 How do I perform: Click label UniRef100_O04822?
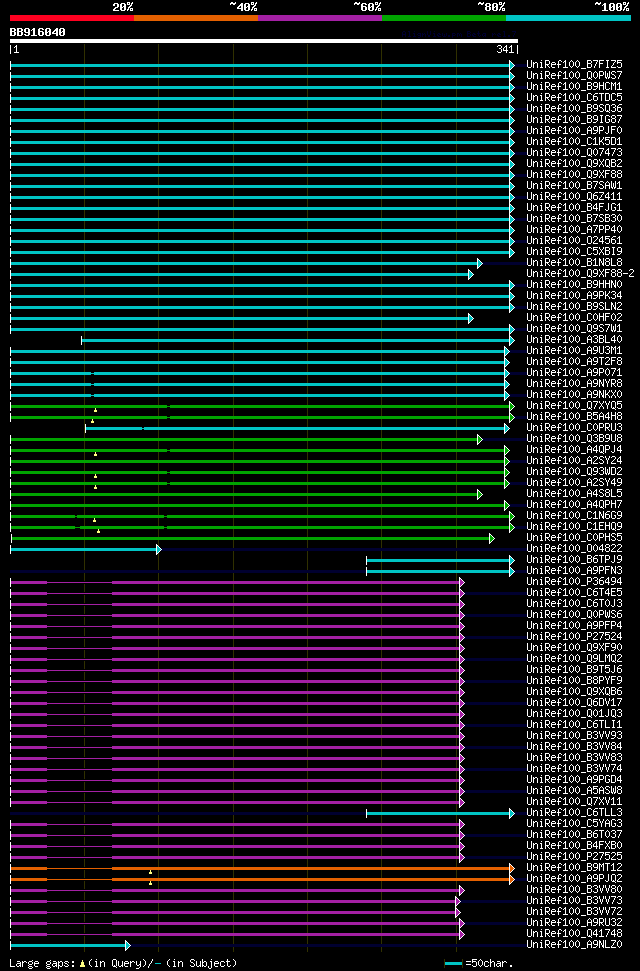(574, 549)
